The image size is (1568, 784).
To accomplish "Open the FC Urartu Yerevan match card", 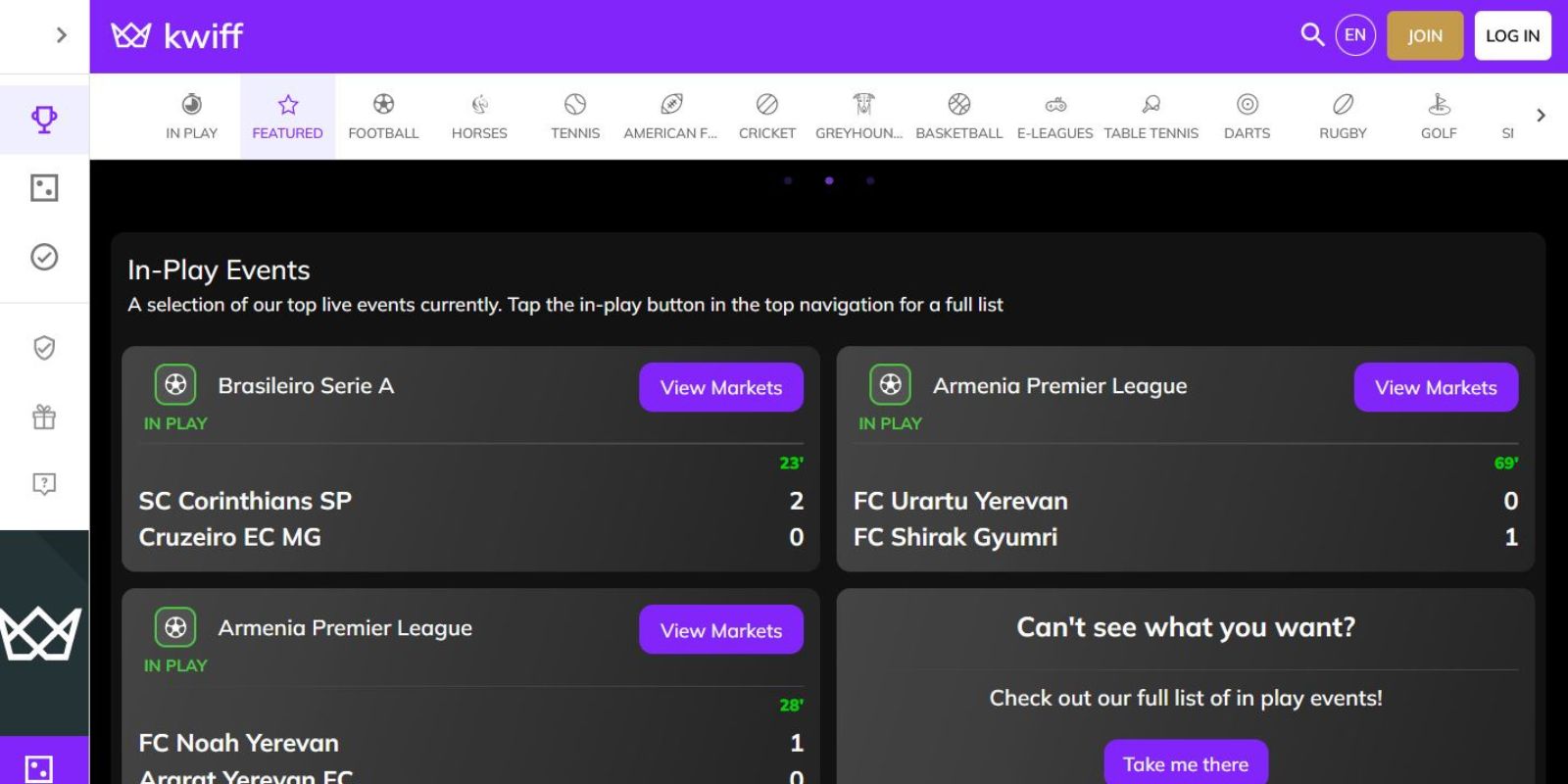I will [x=1186, y=459].
